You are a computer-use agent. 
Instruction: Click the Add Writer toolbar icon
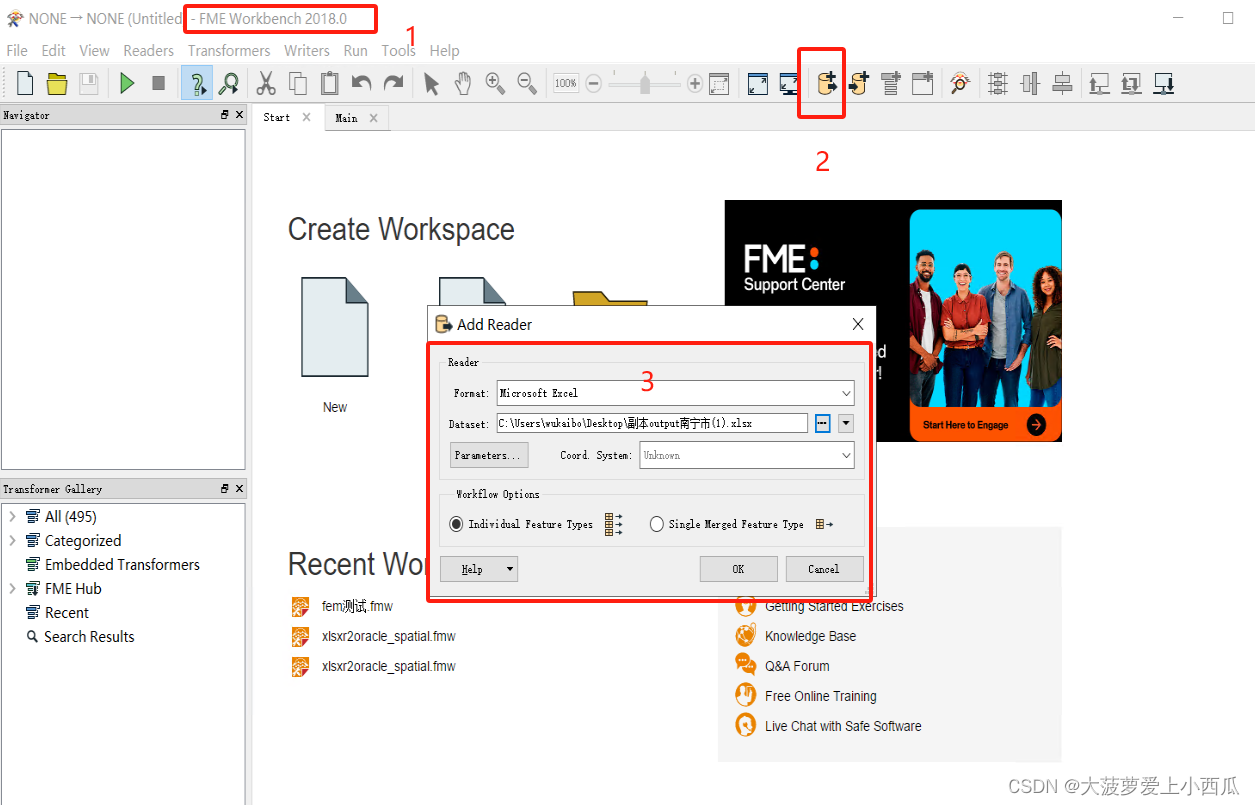pos(858,83)
